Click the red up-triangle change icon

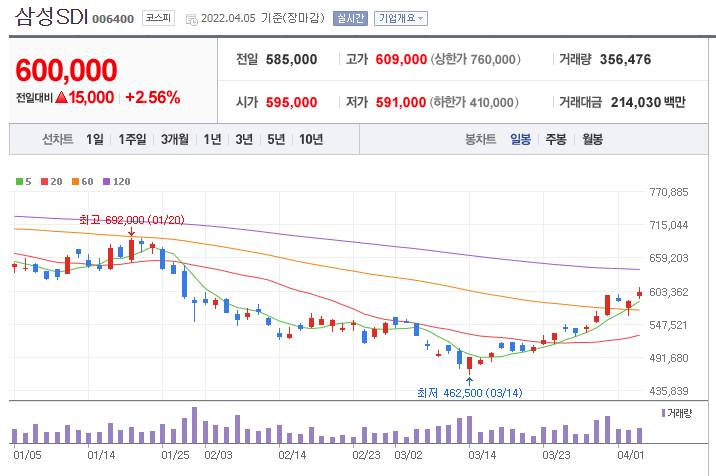click(x=61, y=97)
